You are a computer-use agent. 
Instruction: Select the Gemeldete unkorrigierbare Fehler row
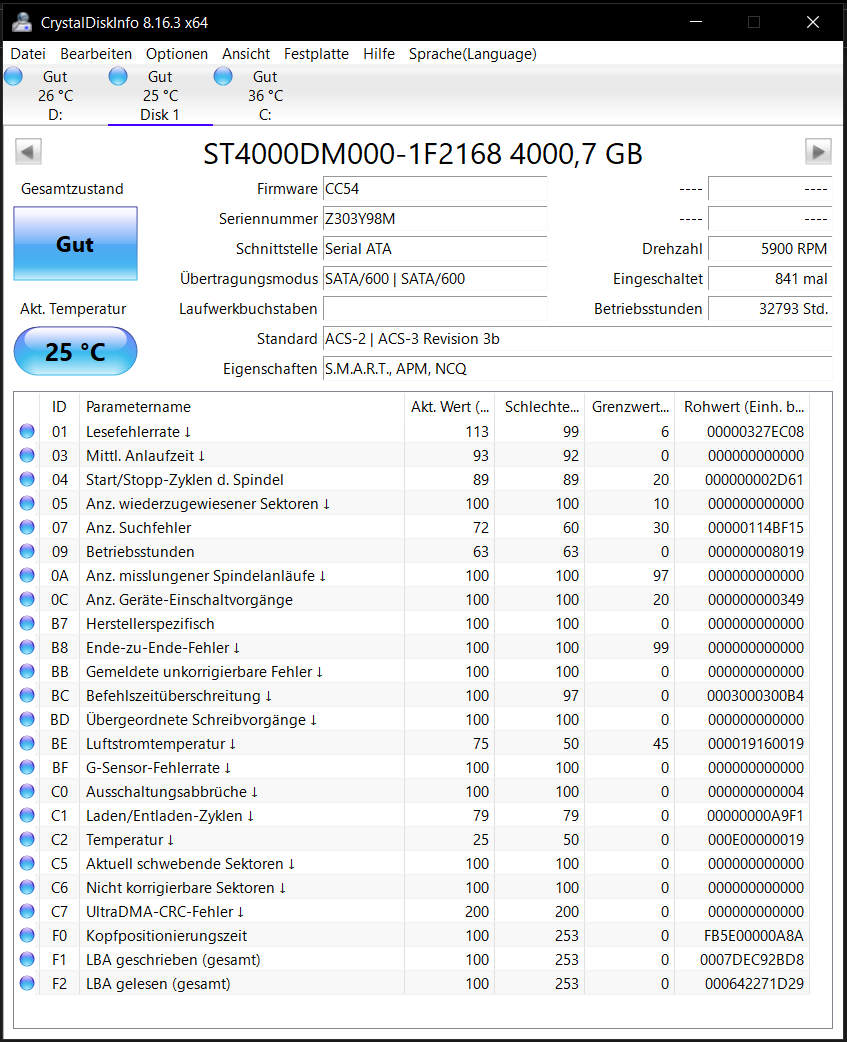pos(412,672)
